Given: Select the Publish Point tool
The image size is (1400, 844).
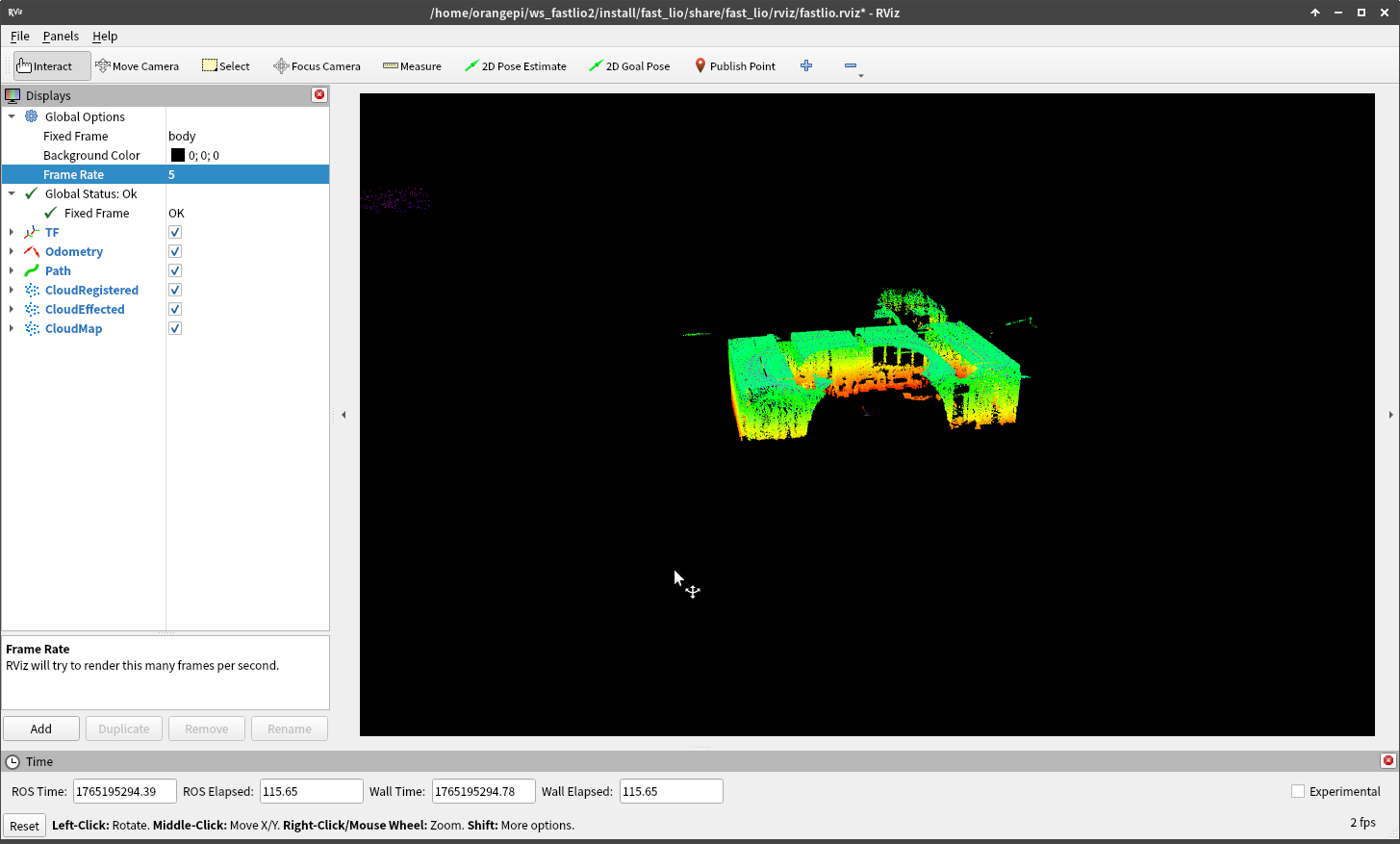Looking at the screenshot, I should pyautogui.click(x=735, y=66).
